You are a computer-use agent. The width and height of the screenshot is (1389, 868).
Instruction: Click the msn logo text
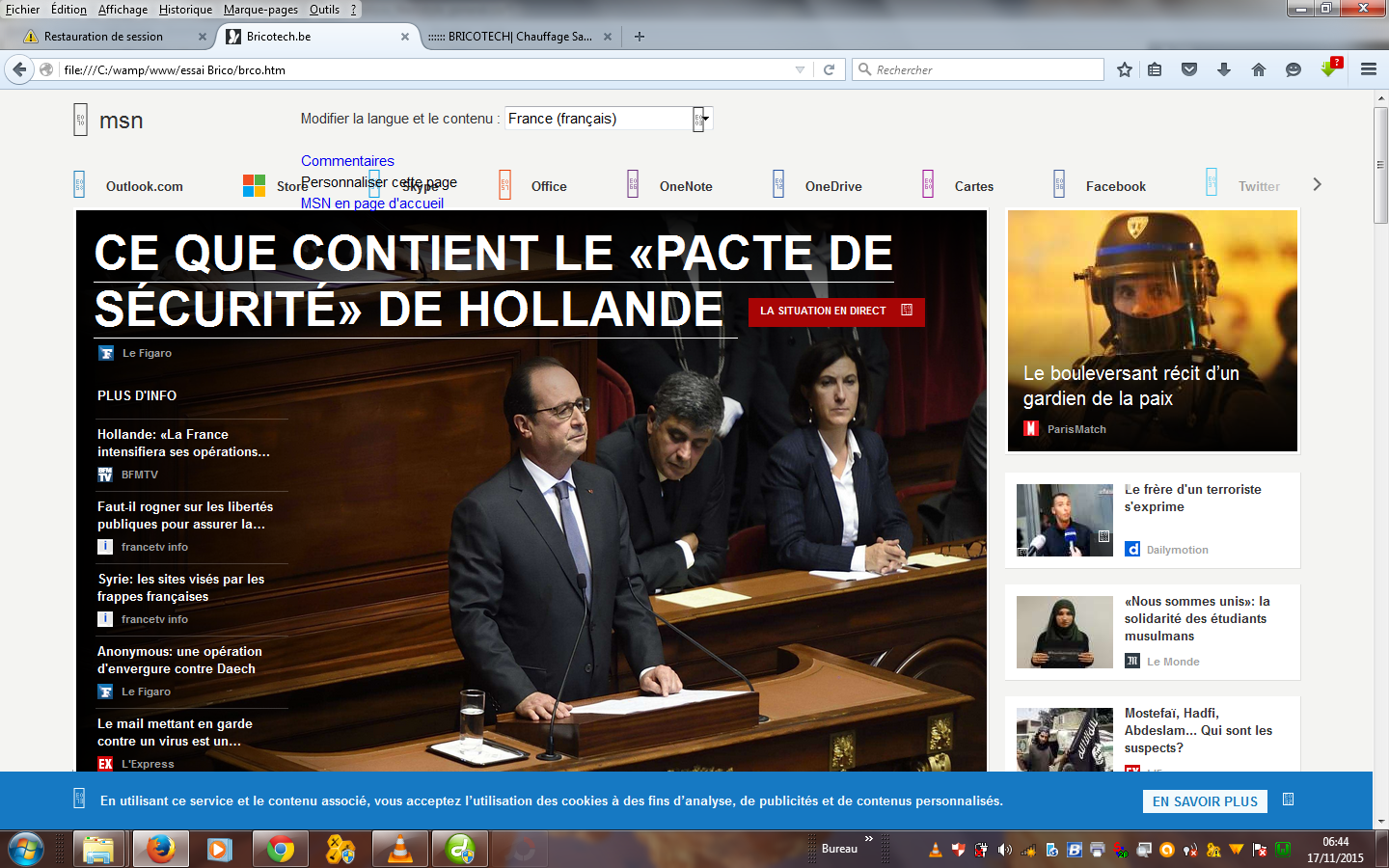click(122, 121)
